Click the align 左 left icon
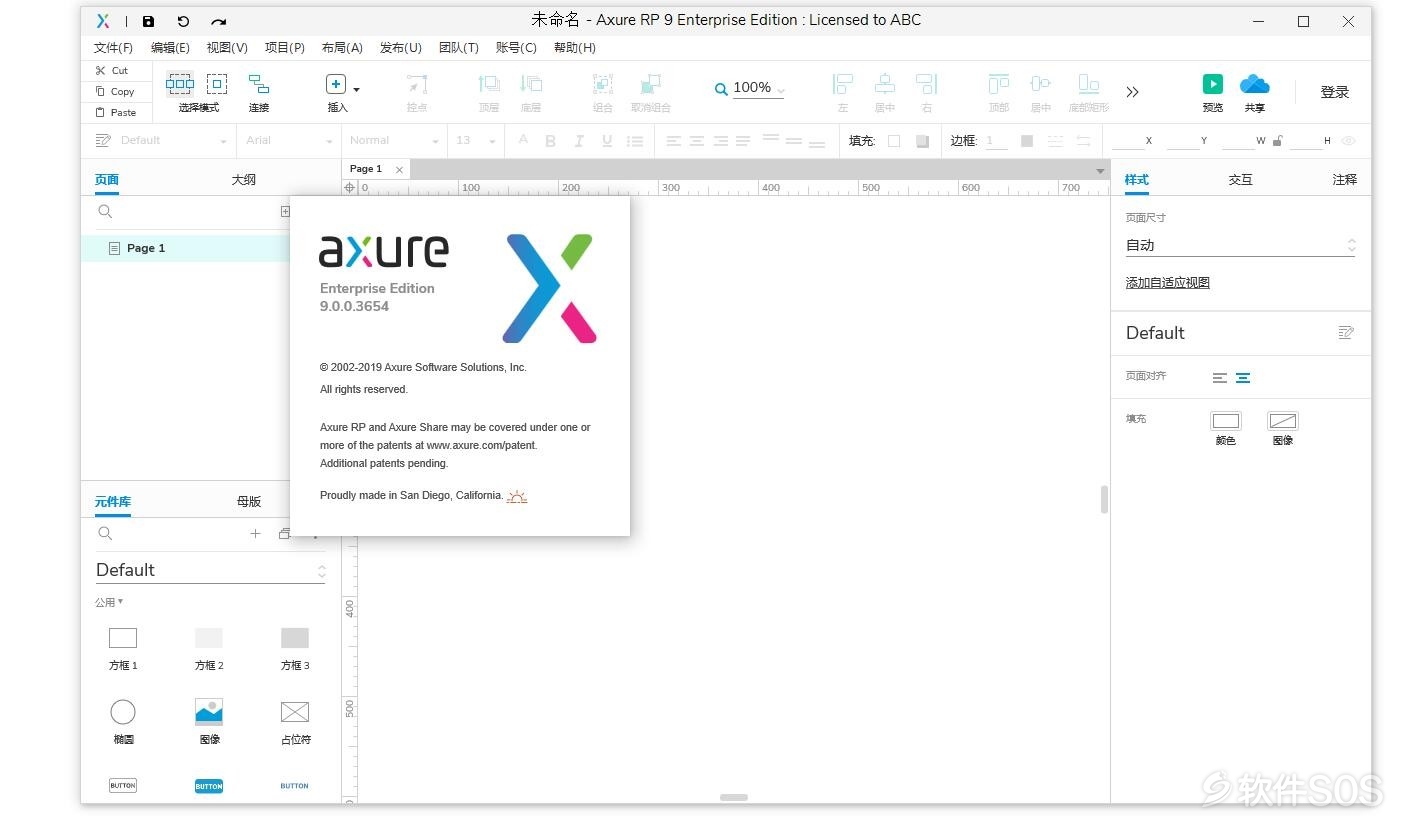 coord(843,84)
